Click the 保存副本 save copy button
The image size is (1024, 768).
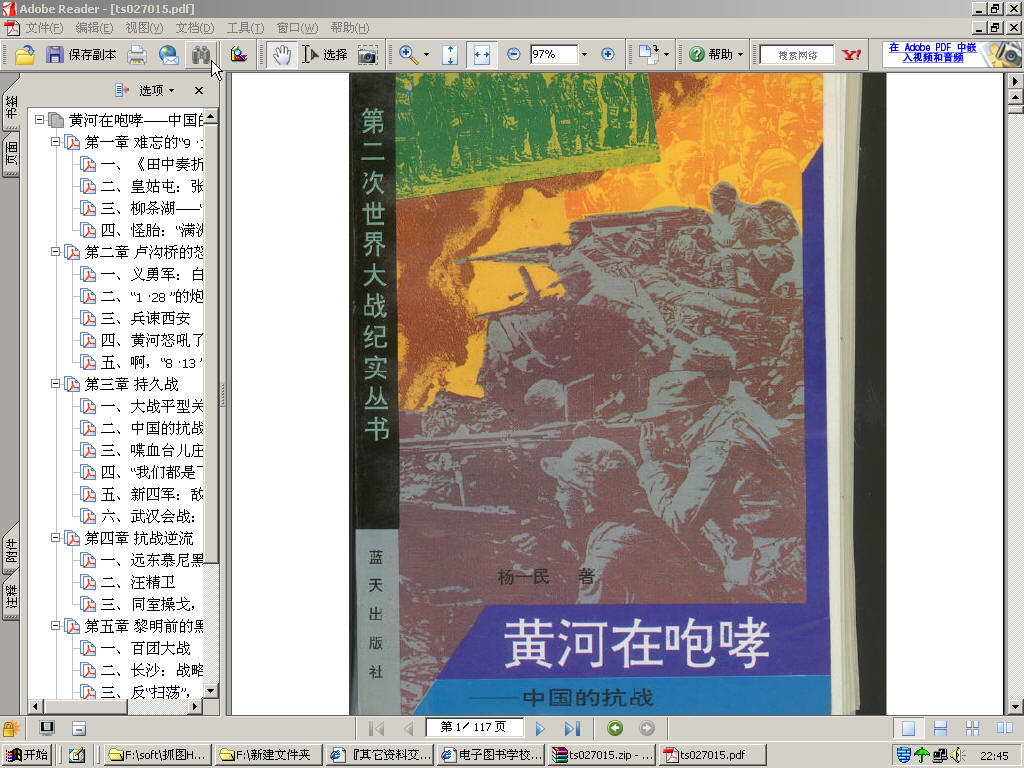click(x=81, y=55)
